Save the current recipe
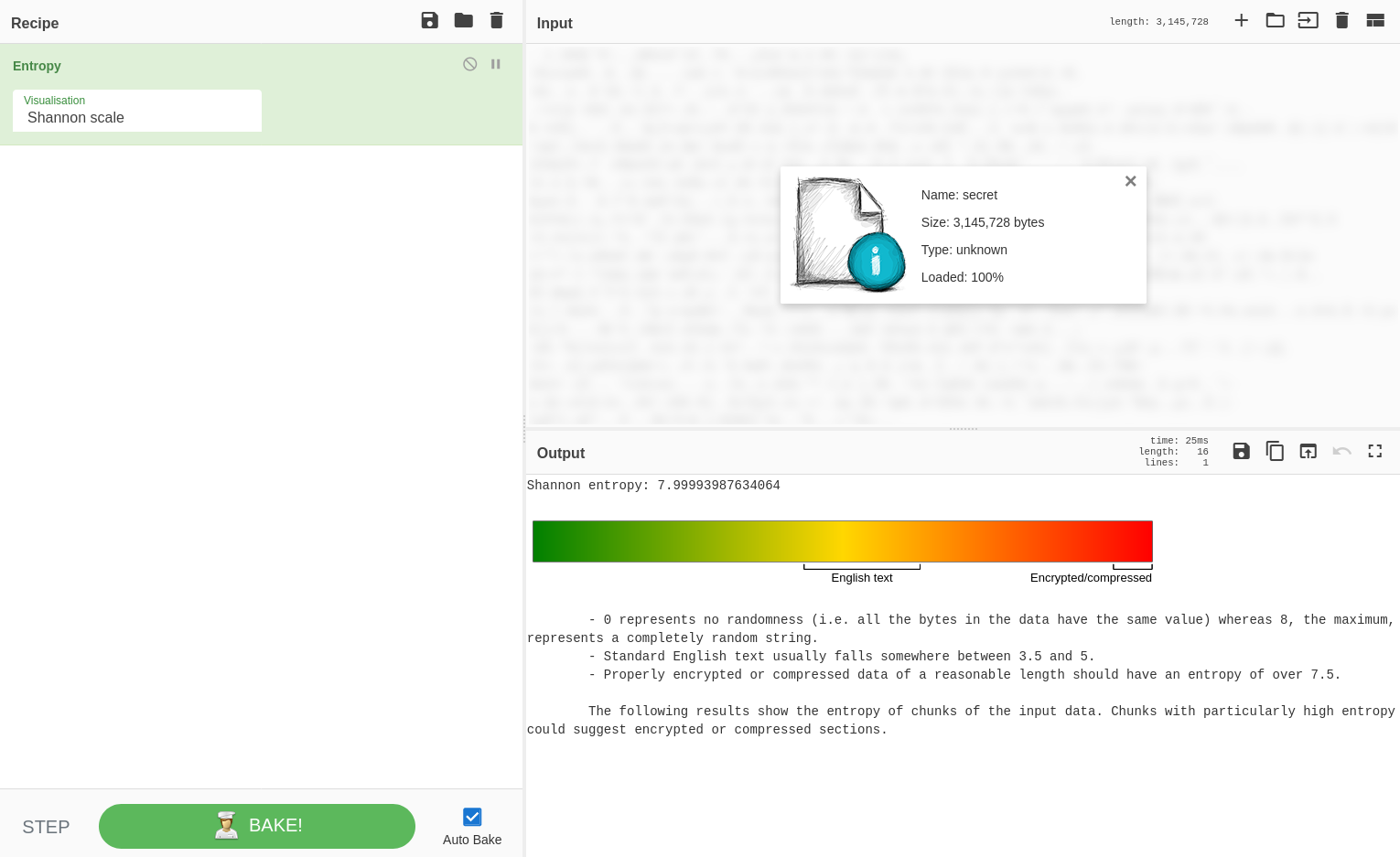The height and width of the screenshot is (857, 1400). (x=429, y=20)
